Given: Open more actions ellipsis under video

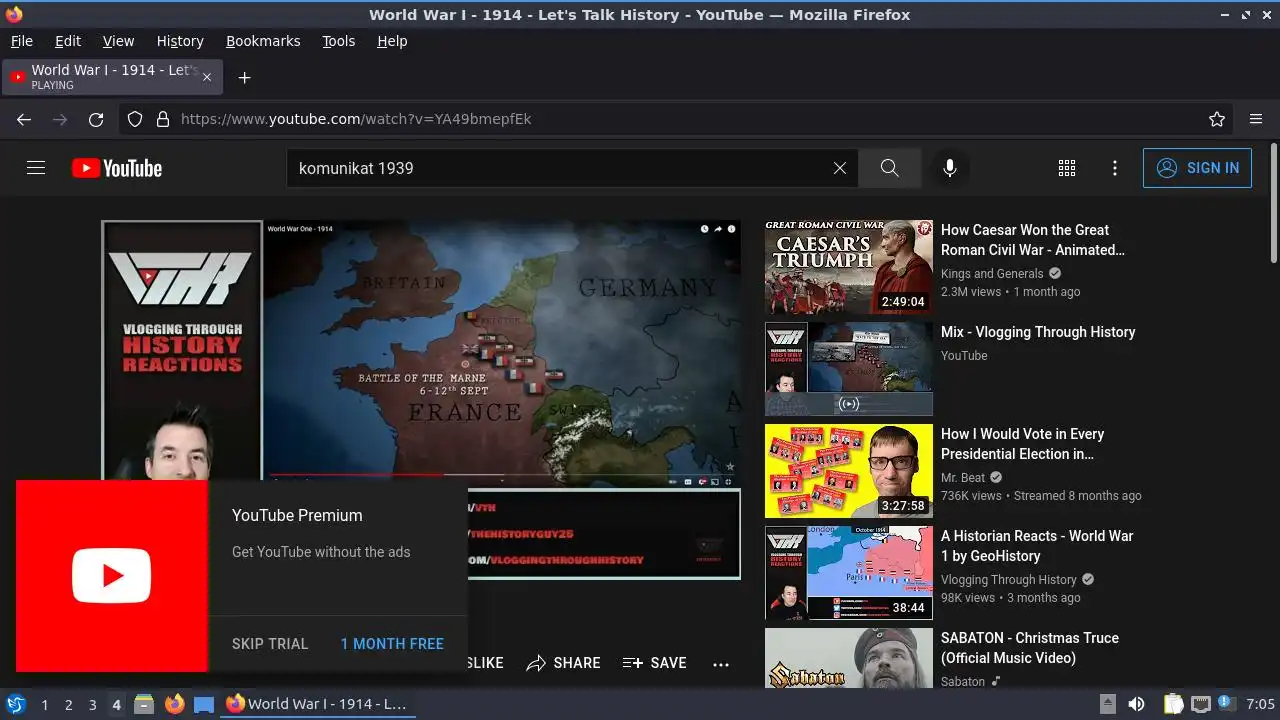Looking at the screenshot, I should (721, 664).
